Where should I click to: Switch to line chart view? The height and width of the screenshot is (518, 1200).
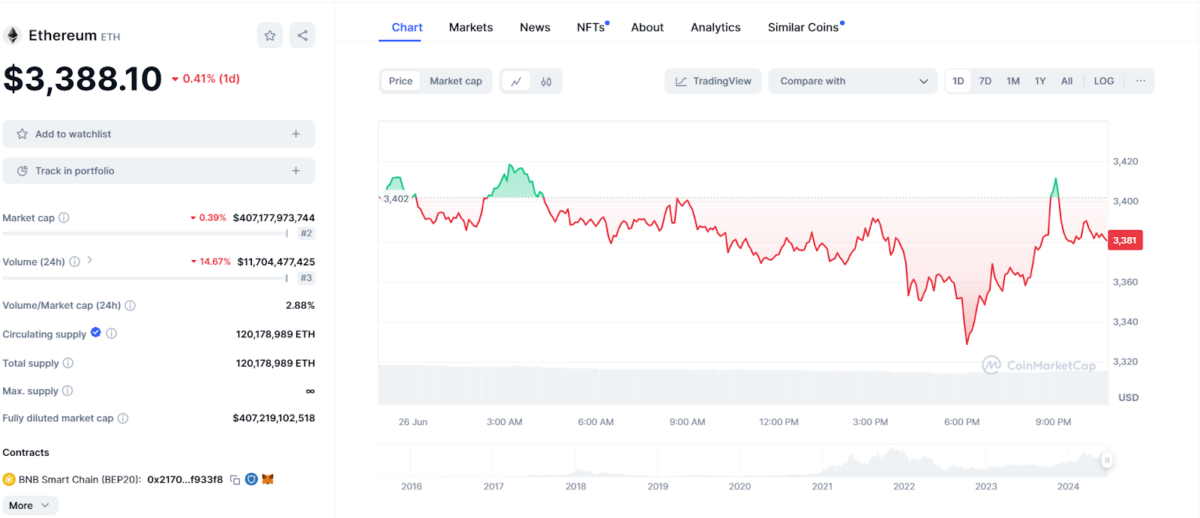coord(516,81)
